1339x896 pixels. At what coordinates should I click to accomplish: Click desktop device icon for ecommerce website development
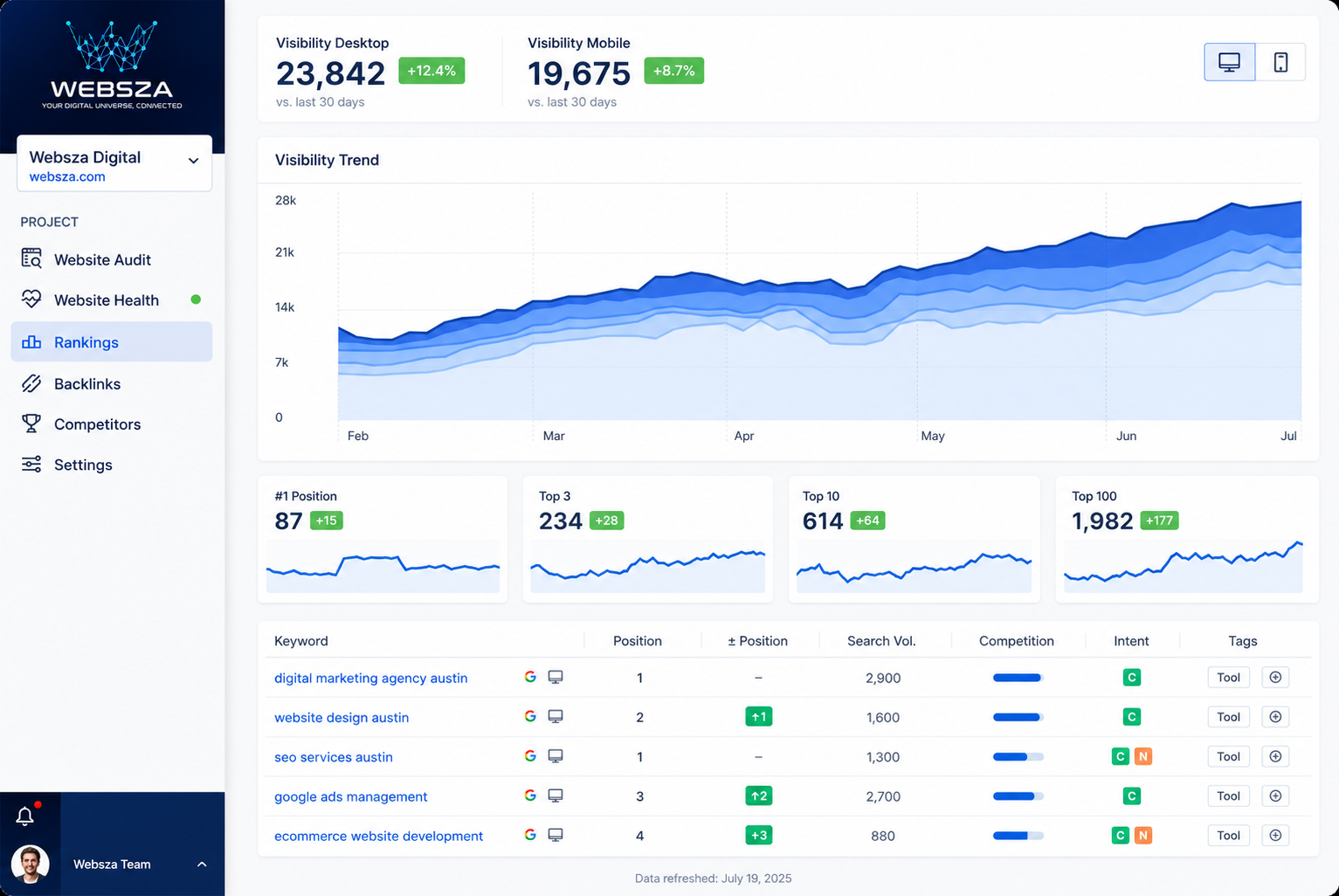(556, 835)
